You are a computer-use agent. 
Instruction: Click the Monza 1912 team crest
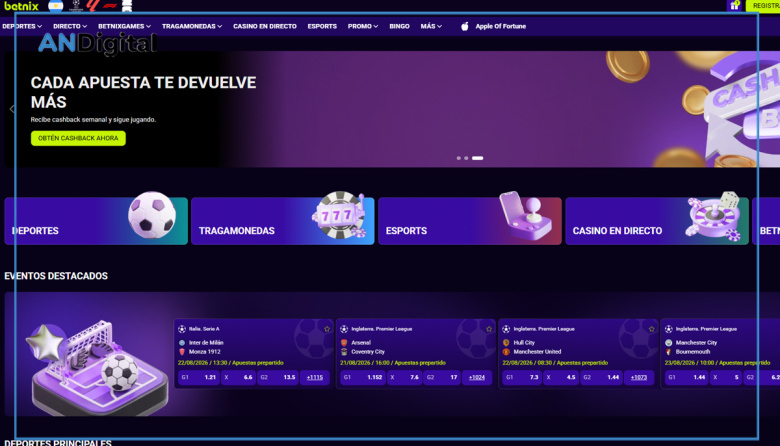(182, 352)
